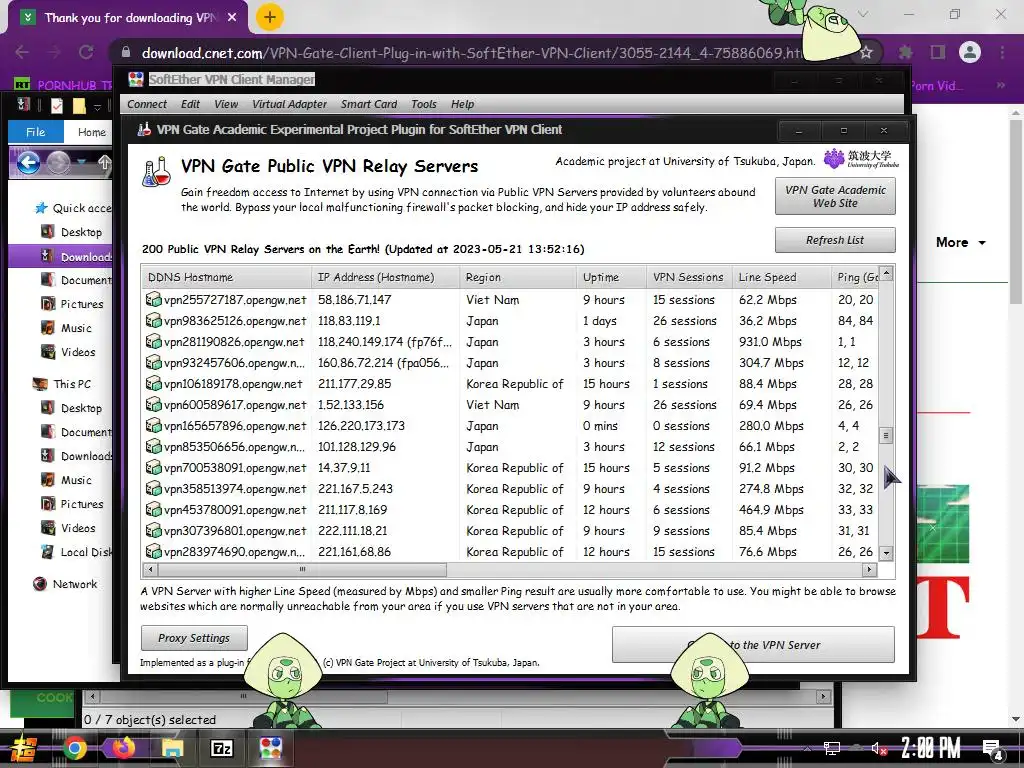
Task: Click server list horizontal scroll right arrow
Action: 869,569
